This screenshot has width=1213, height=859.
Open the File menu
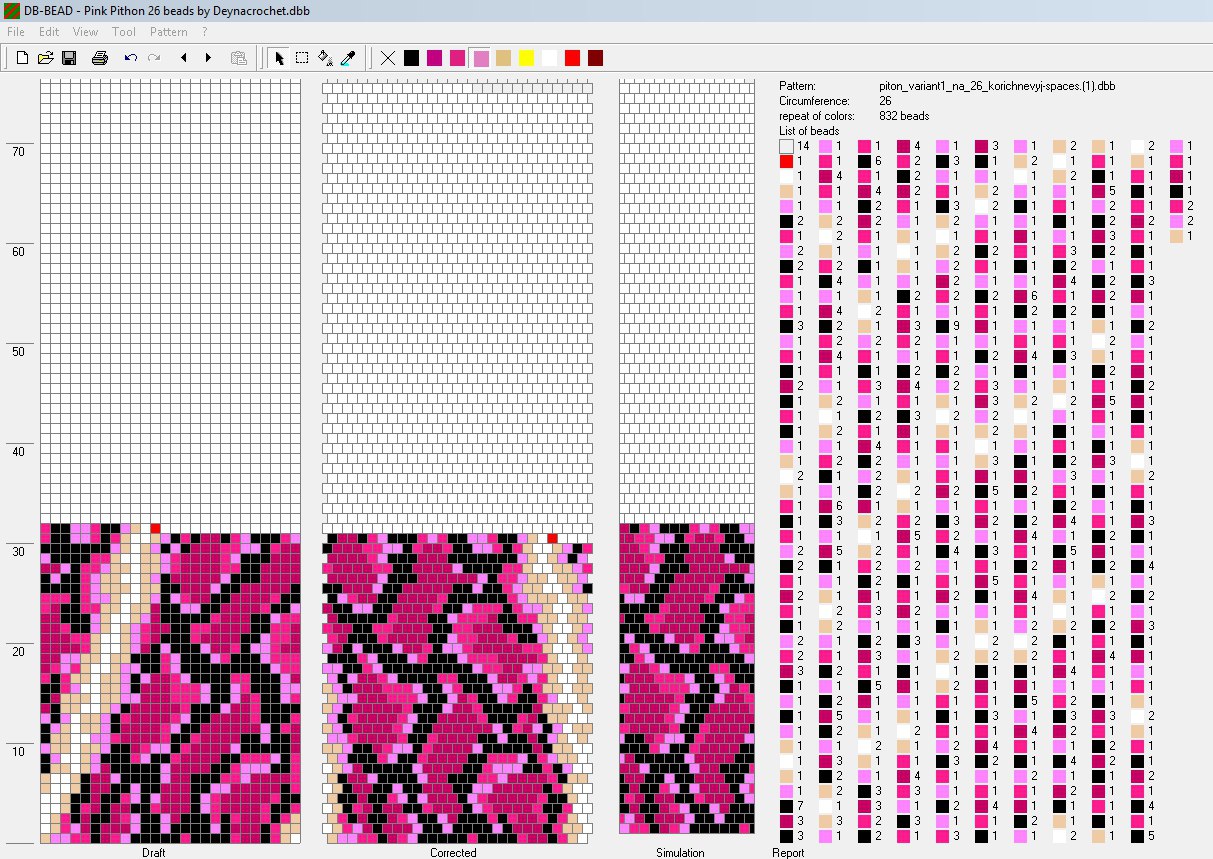pos(16,32)
